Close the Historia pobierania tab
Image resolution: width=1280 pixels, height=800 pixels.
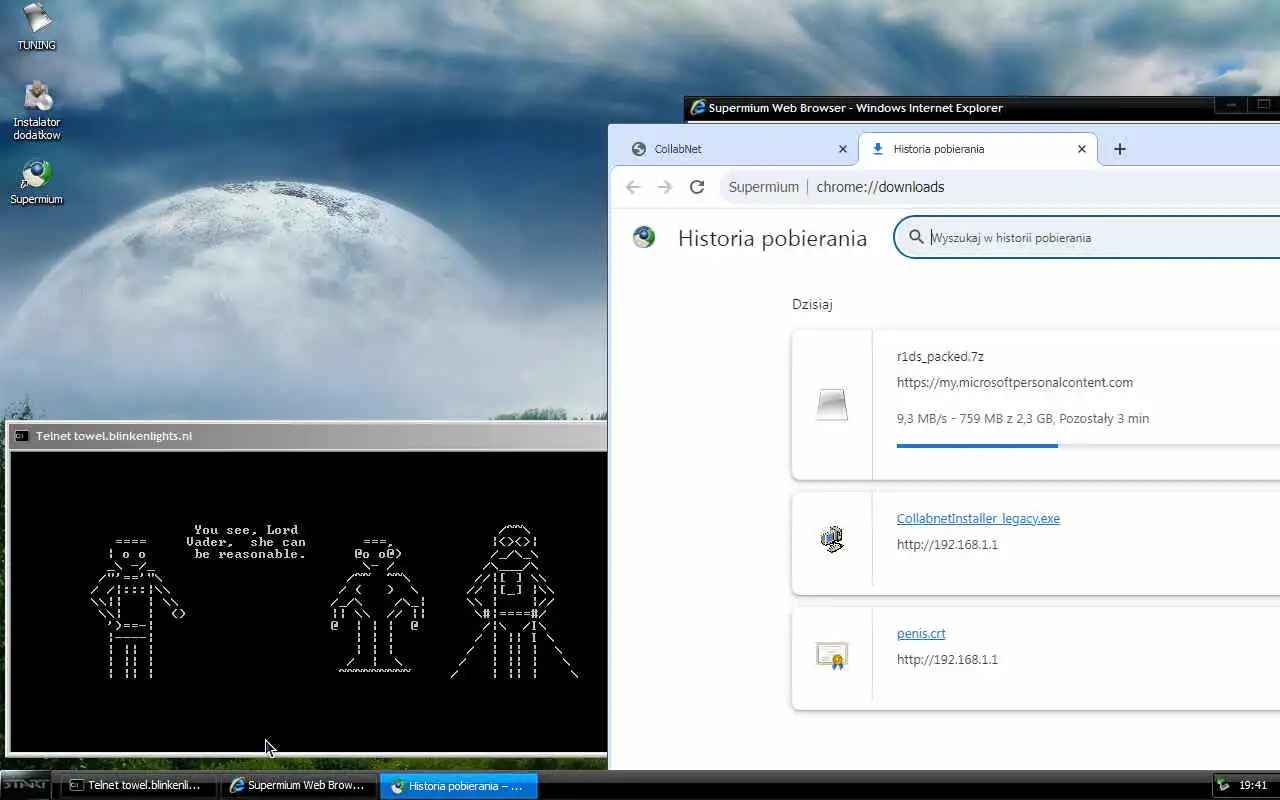[1081, 149]
